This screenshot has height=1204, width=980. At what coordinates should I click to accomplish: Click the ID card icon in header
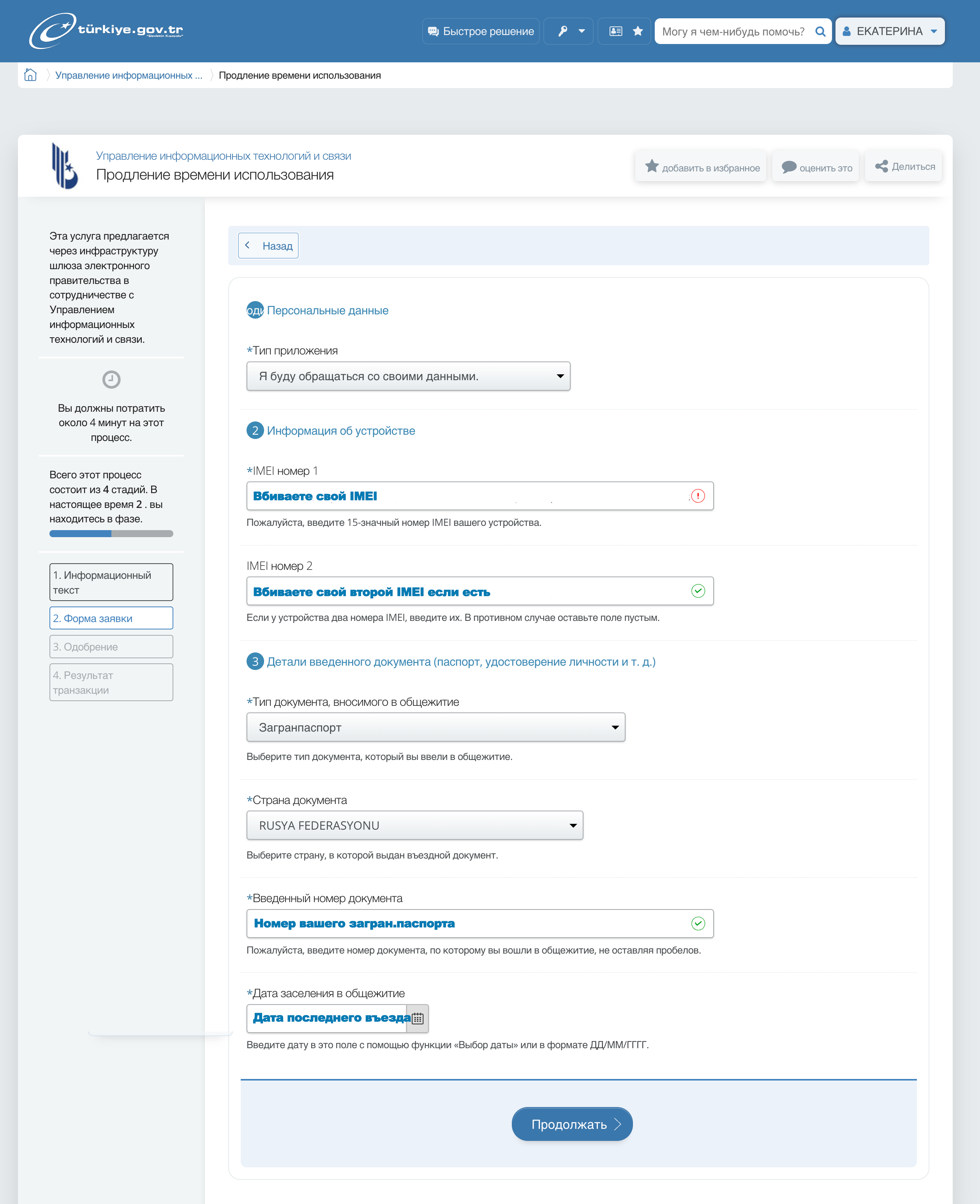615,31
